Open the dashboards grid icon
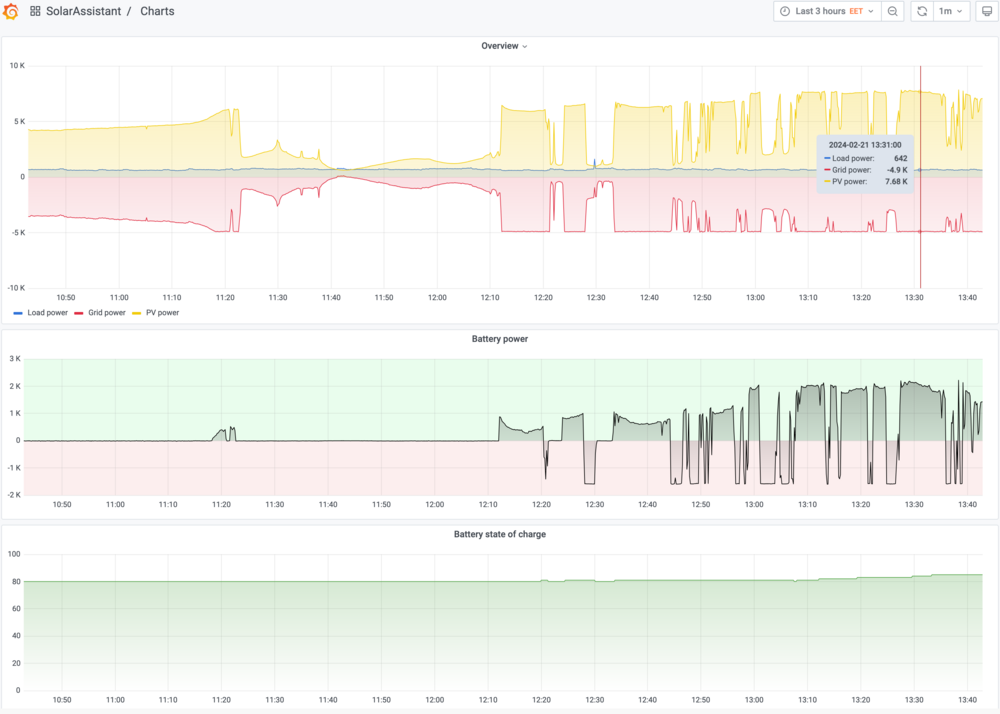 (35, 12)
